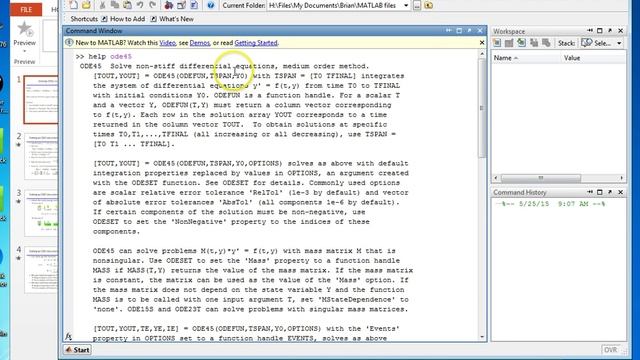Go up one folder level icon
This screenshot has width=640, height=360.
click(x=429, y=5)
